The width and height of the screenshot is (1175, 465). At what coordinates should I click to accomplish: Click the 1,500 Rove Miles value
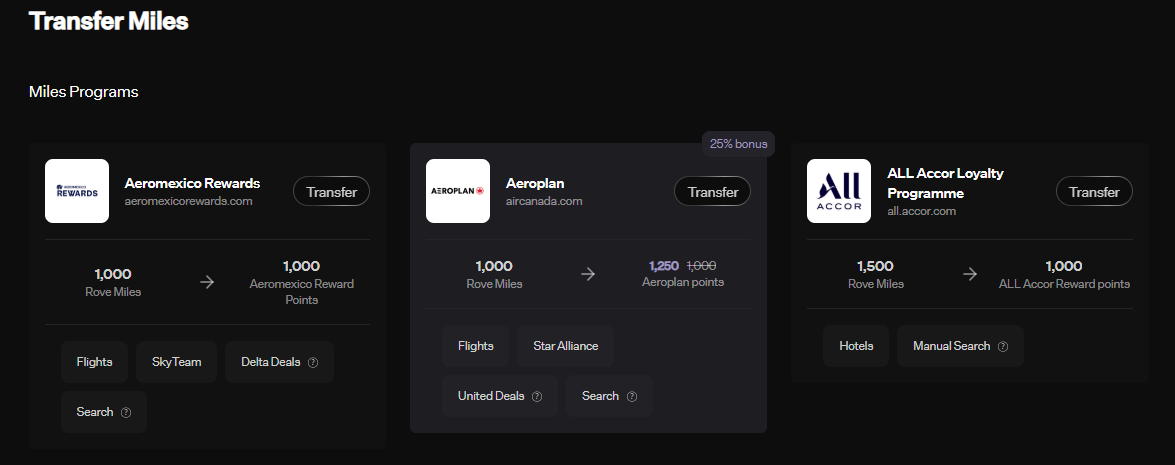pos(875,266)
